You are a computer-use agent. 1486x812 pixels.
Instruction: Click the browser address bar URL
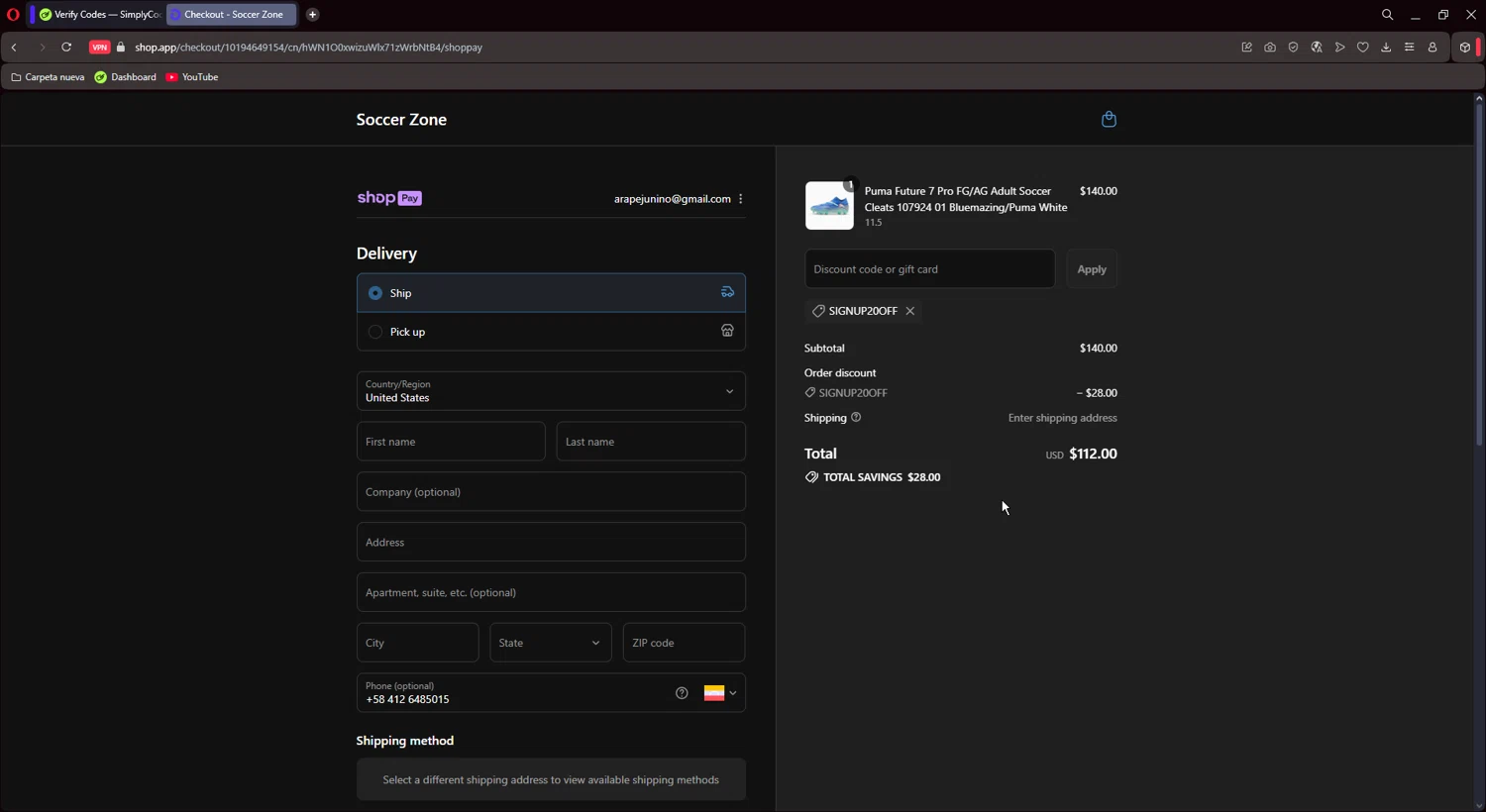[309, 48]
